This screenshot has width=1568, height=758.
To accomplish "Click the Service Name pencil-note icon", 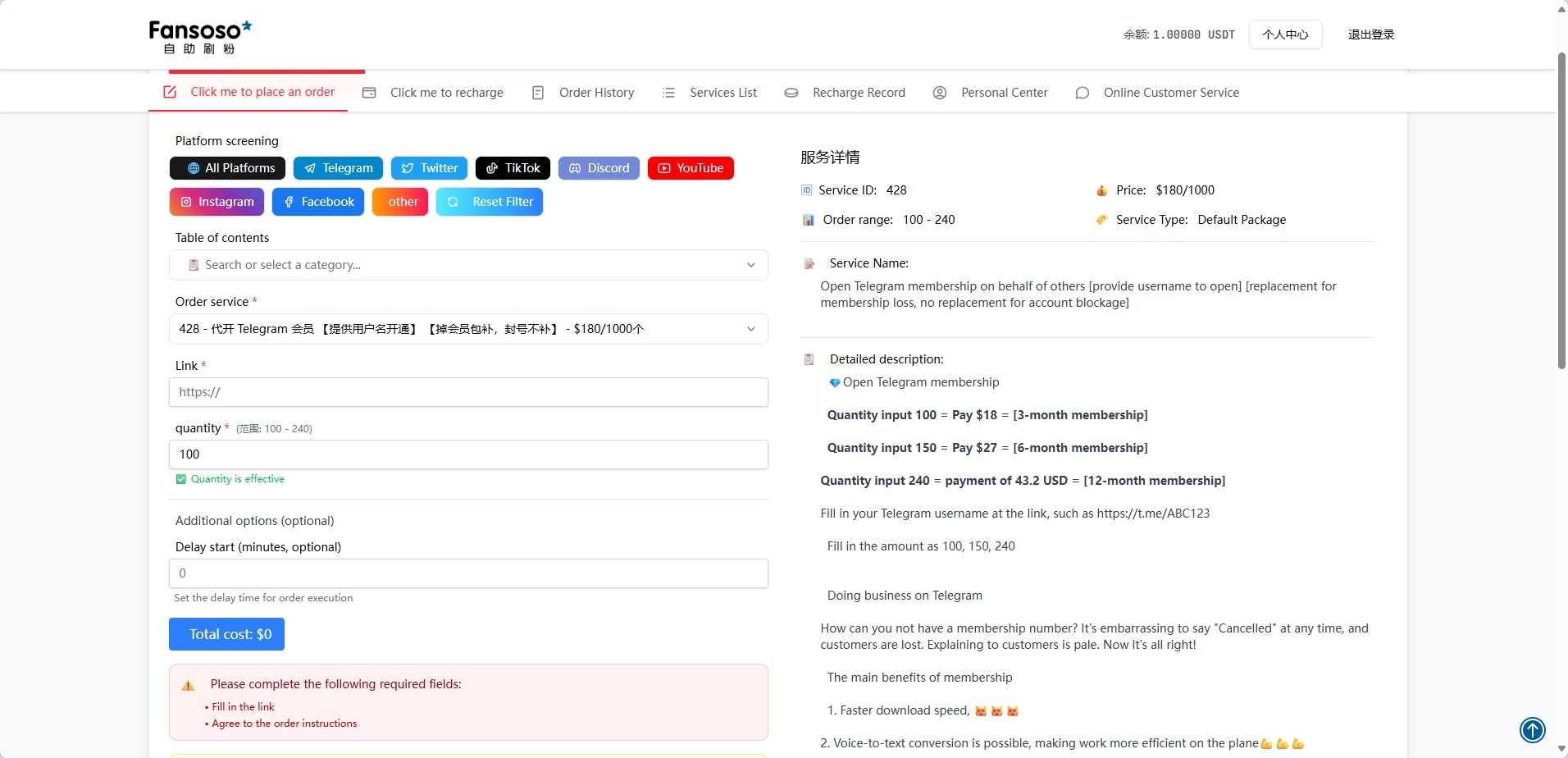I will click(x=809, y=263).
